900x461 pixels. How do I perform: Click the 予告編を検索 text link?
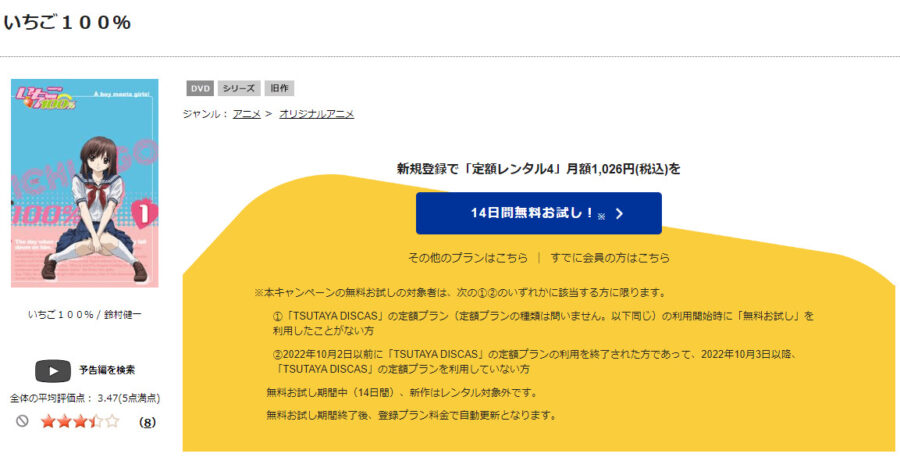point(107,370)
